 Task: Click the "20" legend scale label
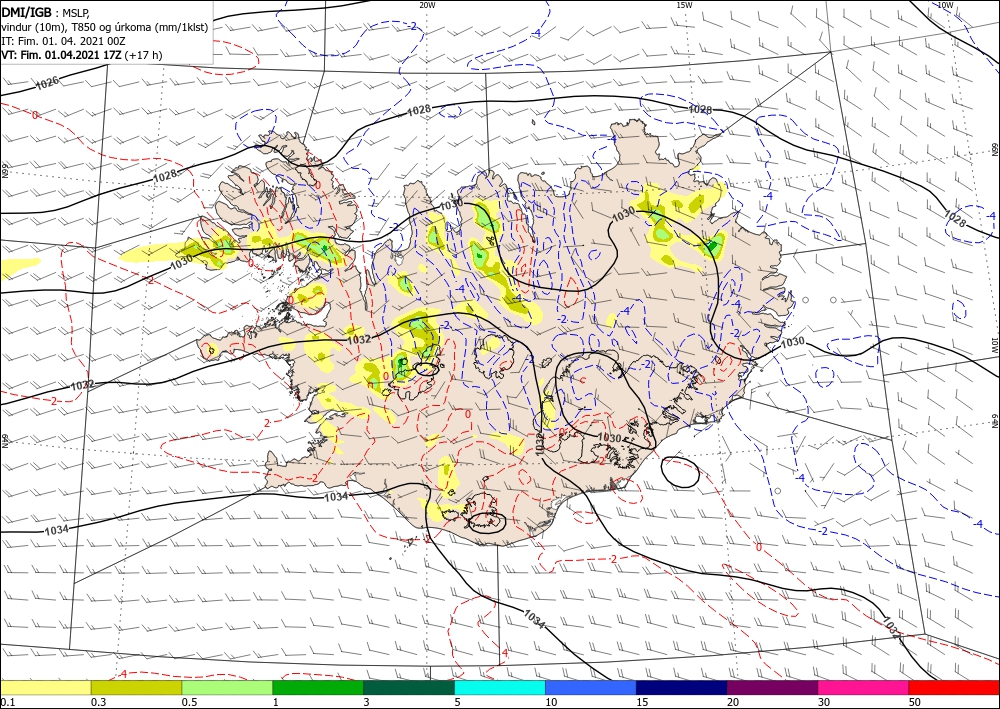point(733,702)
